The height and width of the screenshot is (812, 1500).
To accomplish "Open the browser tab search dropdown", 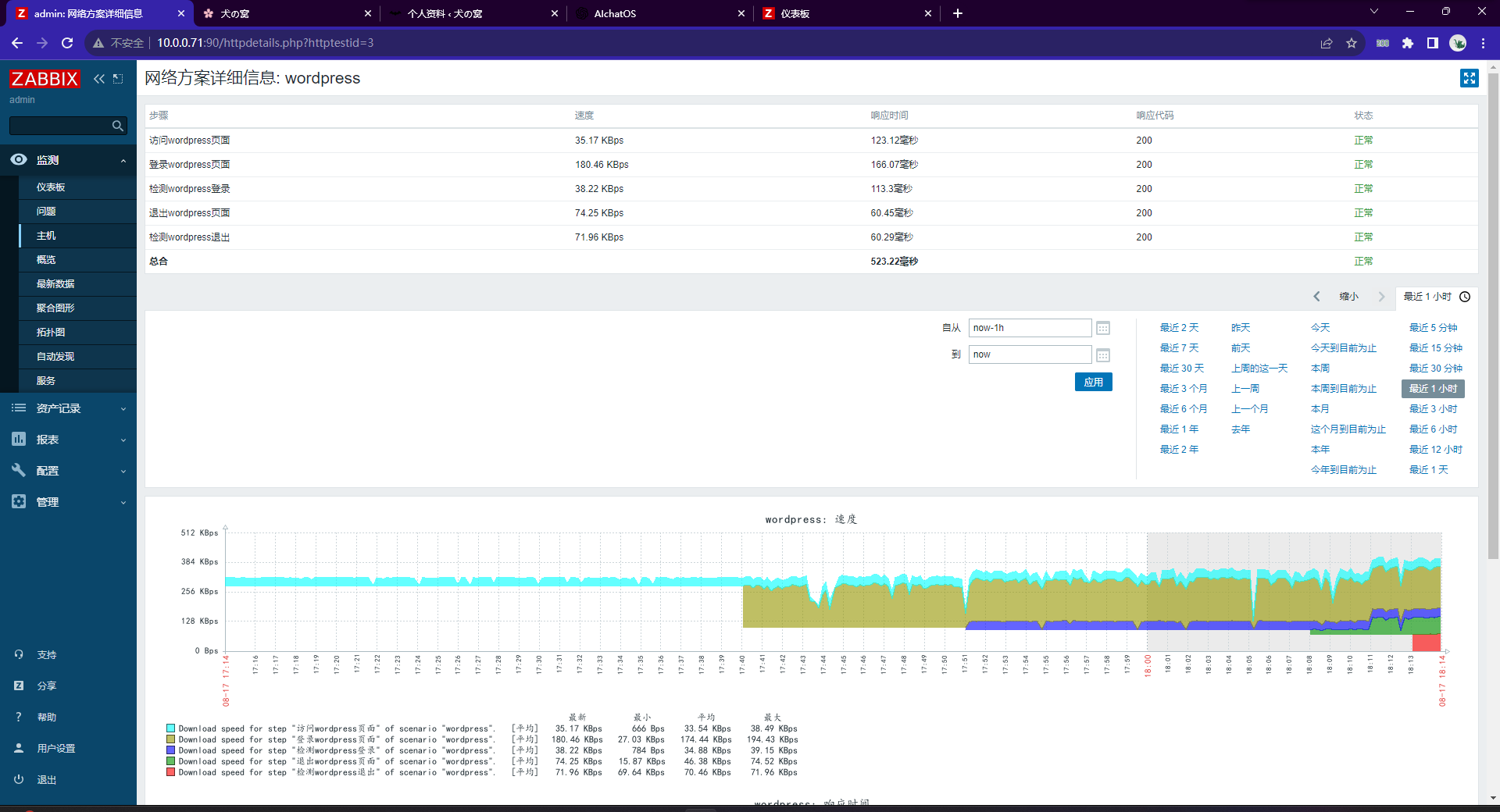I will (1374, 12).
